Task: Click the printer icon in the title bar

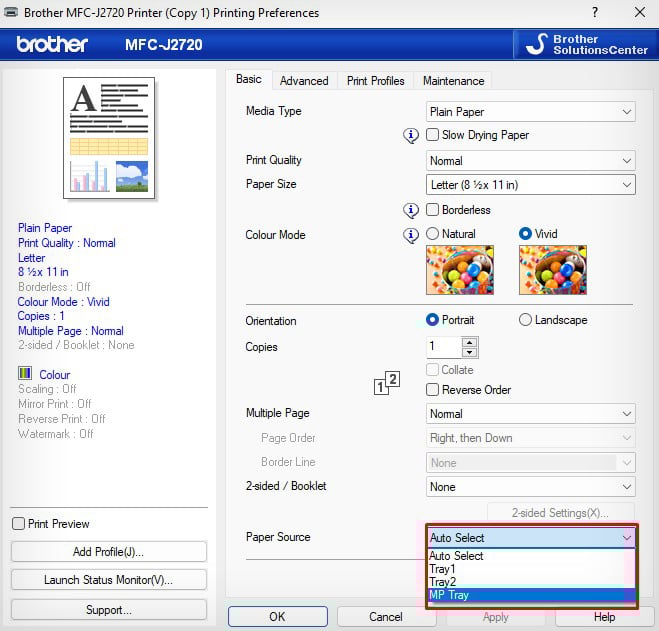Action: point(11,12)
